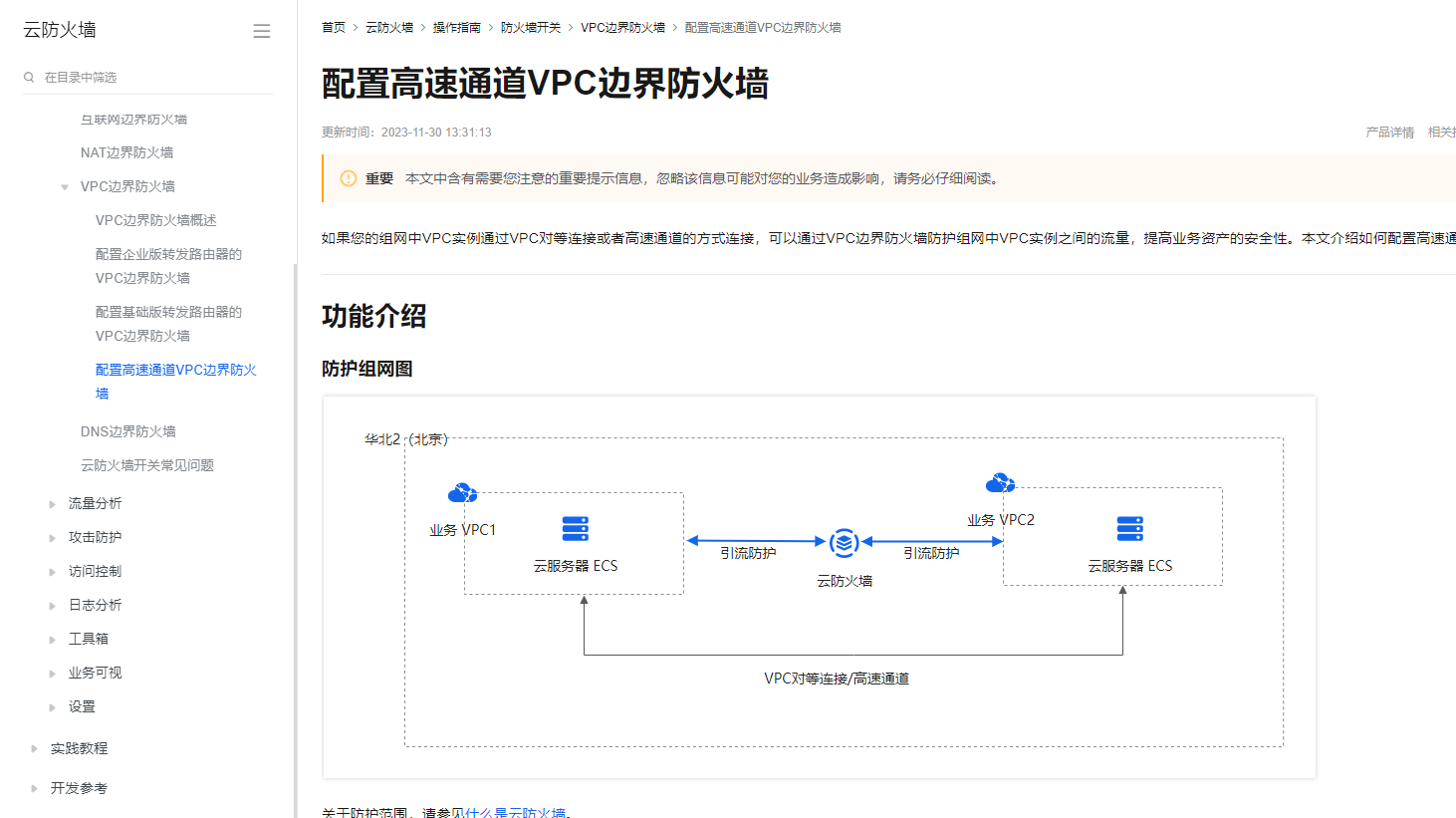Open 配置企业版转发路由器的VPC边界防火墙 page
The width and height of the screenshot is (1456, 818).
coord(168,266)
